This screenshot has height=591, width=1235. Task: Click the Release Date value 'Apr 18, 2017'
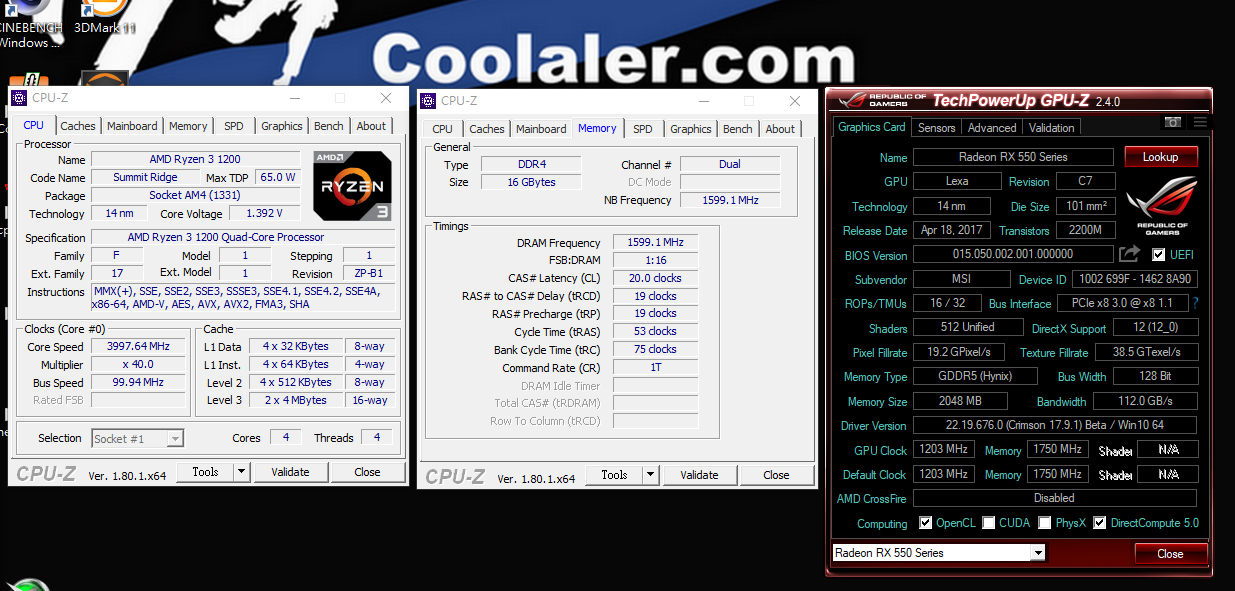[x=953, y=230]
